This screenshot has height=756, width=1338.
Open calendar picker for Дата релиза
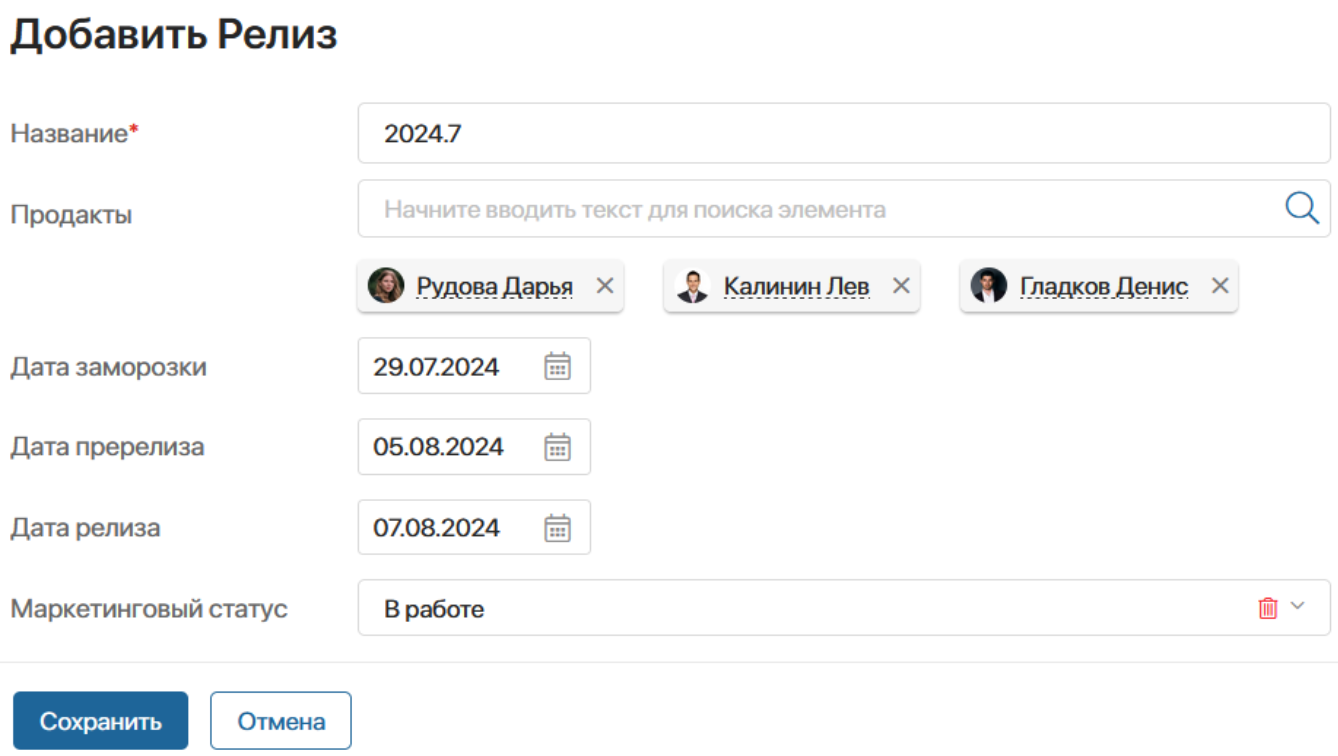557,527
